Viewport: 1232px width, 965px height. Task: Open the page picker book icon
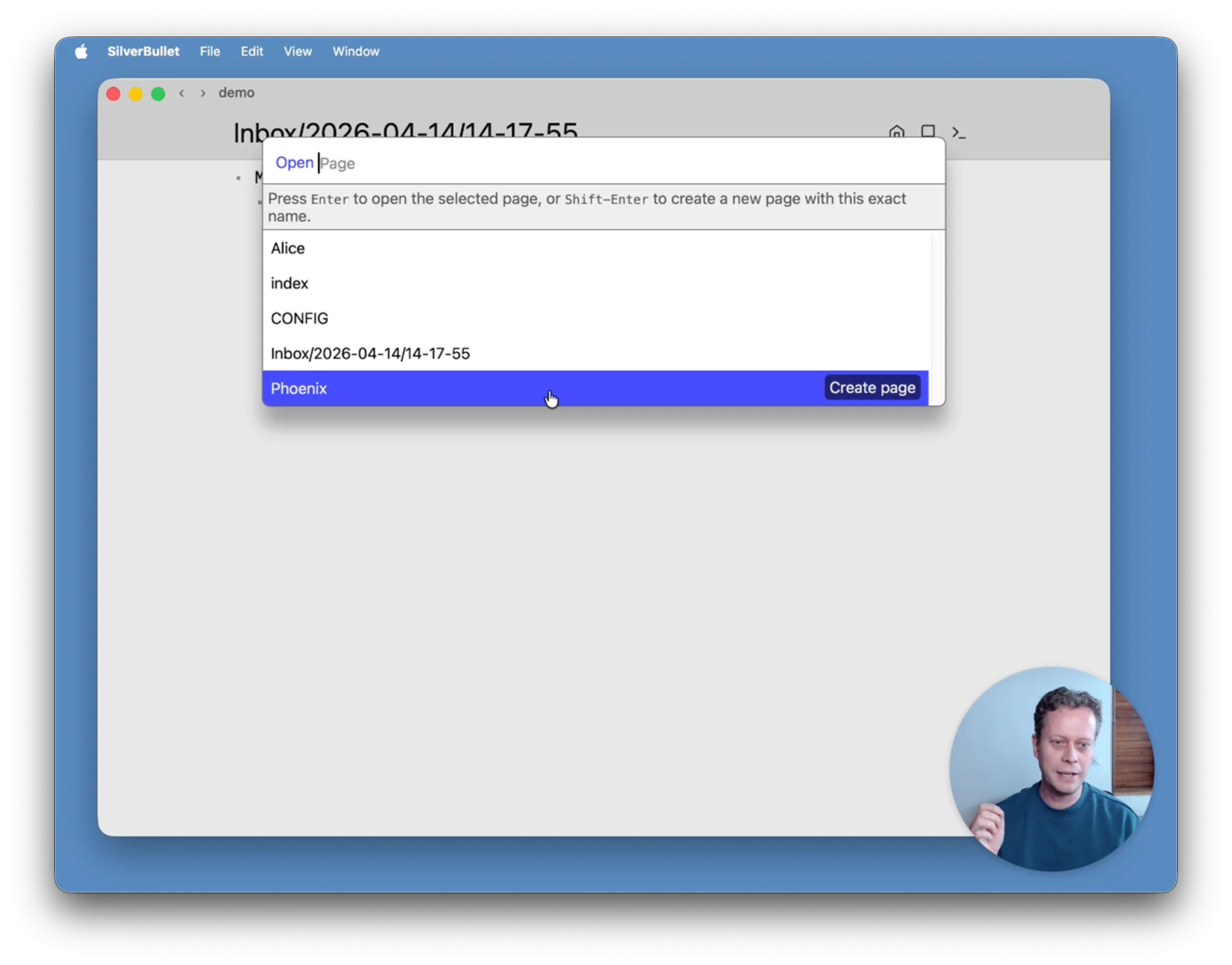click(928, 131)
